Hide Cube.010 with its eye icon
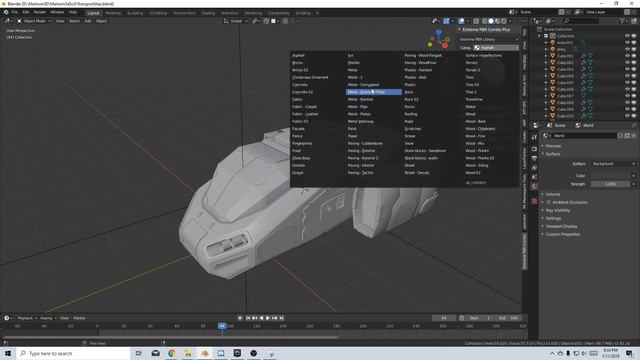The image size is (640, 360). (x=627, y=116)
